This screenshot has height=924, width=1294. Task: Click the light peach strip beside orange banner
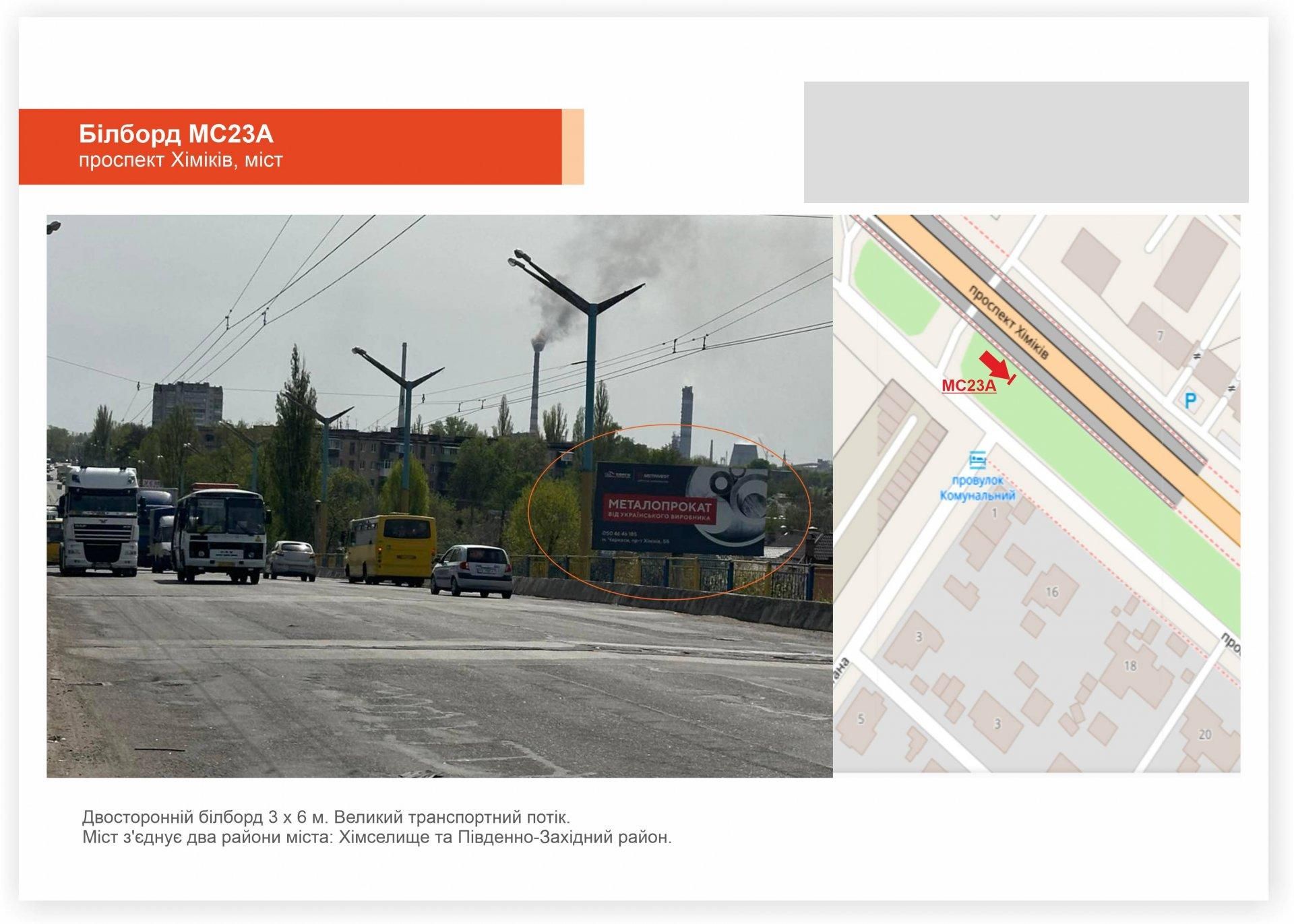coord(572,146)
